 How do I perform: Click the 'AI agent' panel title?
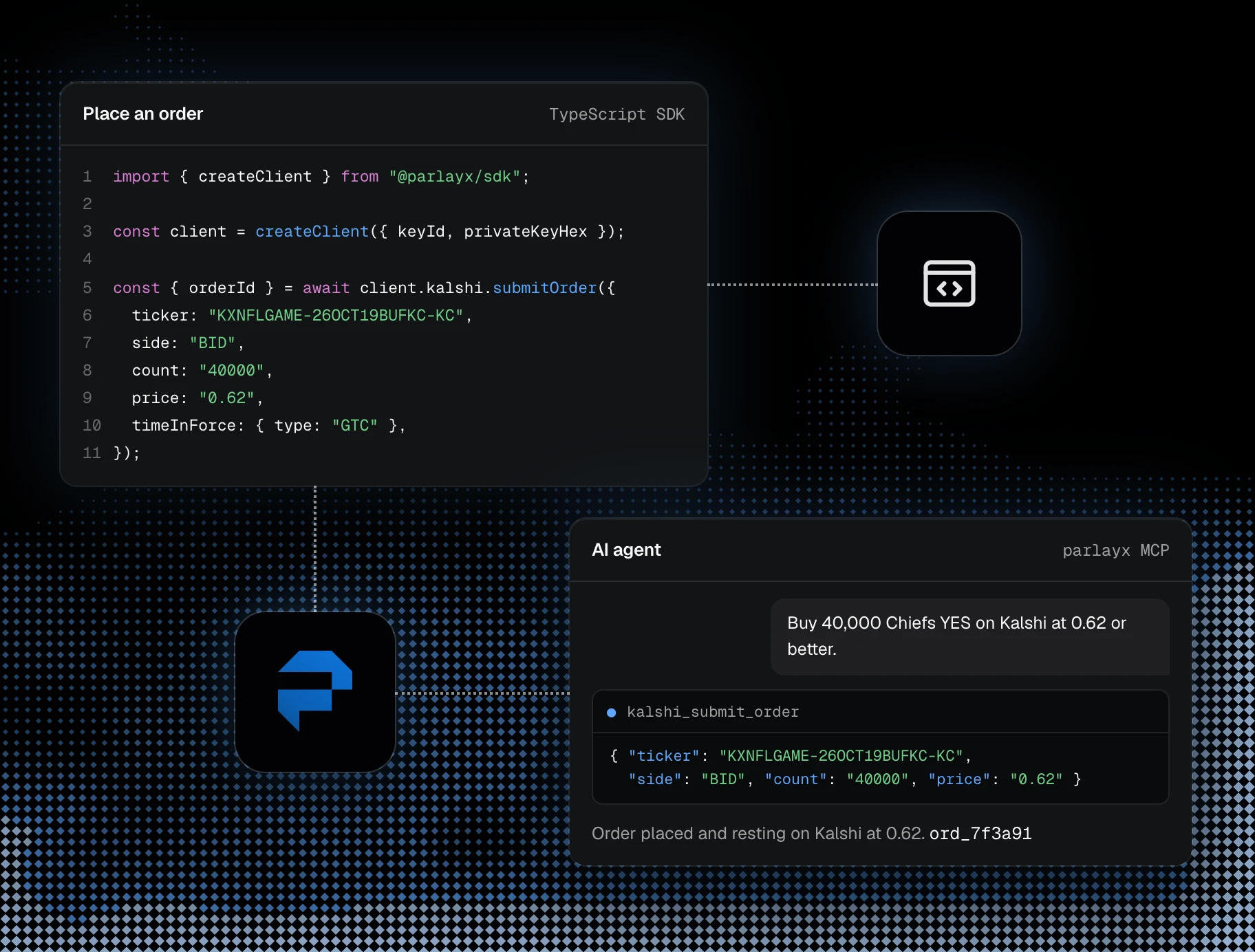[626, 550]
